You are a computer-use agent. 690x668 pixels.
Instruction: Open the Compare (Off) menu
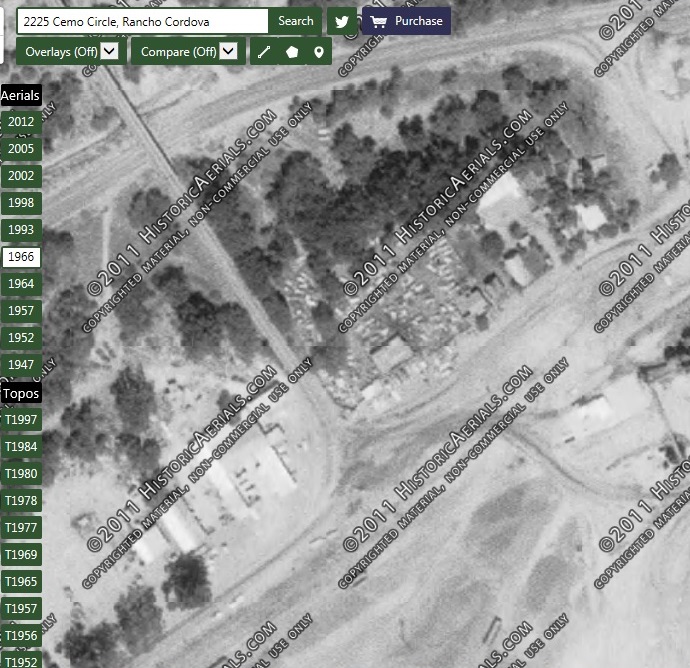(188, 52)
